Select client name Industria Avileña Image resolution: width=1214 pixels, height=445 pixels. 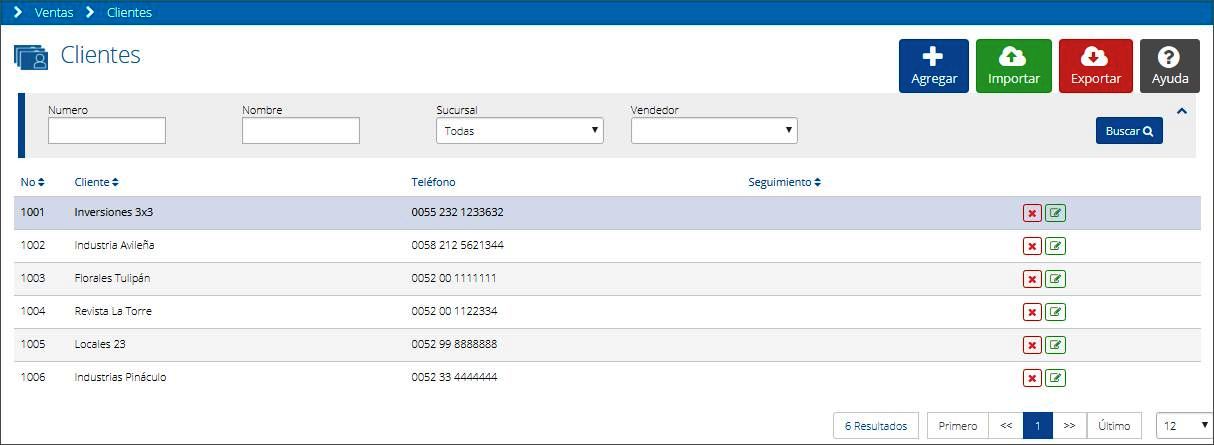pyautogui.click(x=115, y=245)
